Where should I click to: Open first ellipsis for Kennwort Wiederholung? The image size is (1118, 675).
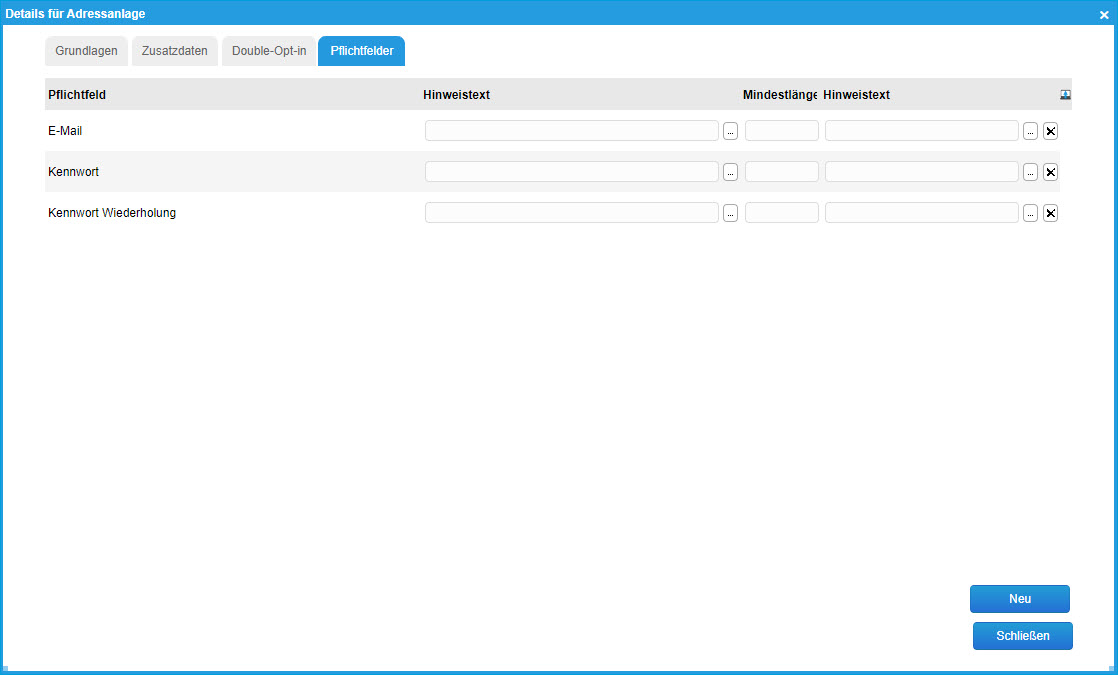(x=730, y=213)
